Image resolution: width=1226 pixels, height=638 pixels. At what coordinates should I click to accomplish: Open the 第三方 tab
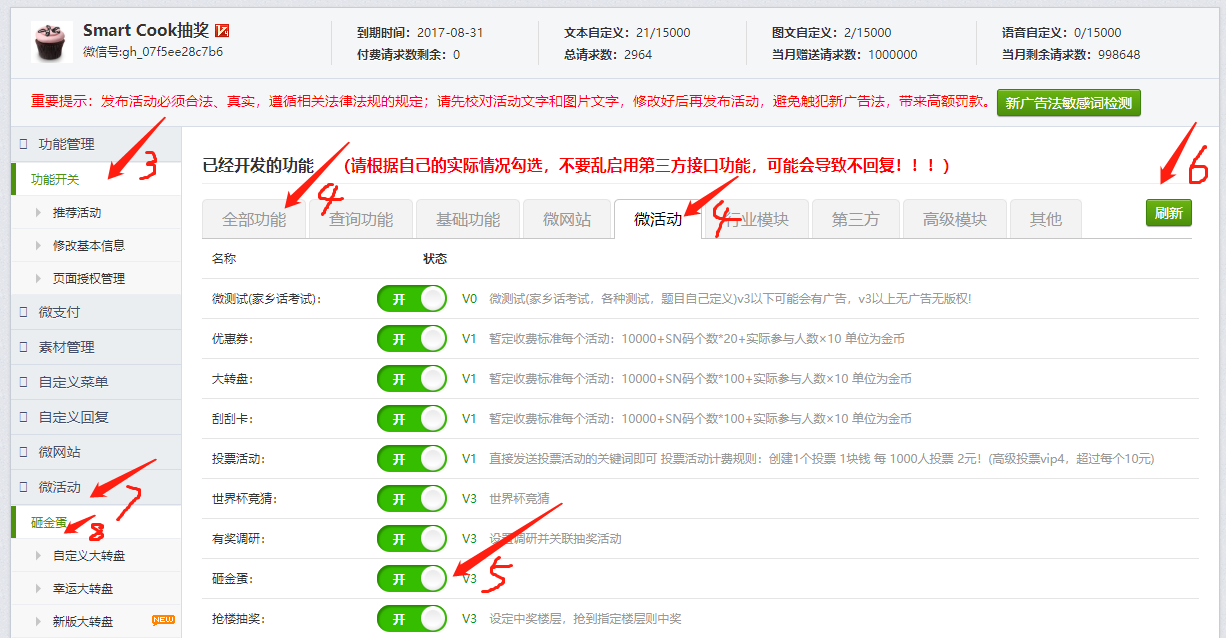pyautogui.click(x=855, y=219)
